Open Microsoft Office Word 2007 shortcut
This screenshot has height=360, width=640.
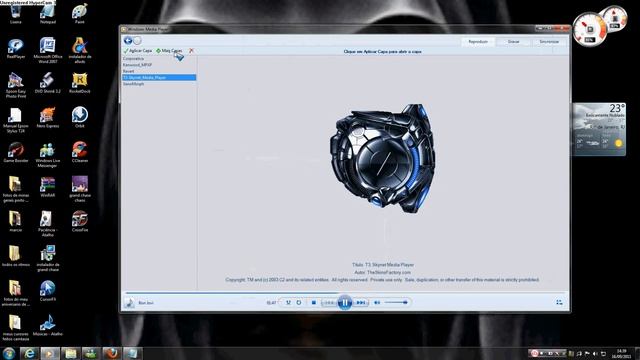48,51
